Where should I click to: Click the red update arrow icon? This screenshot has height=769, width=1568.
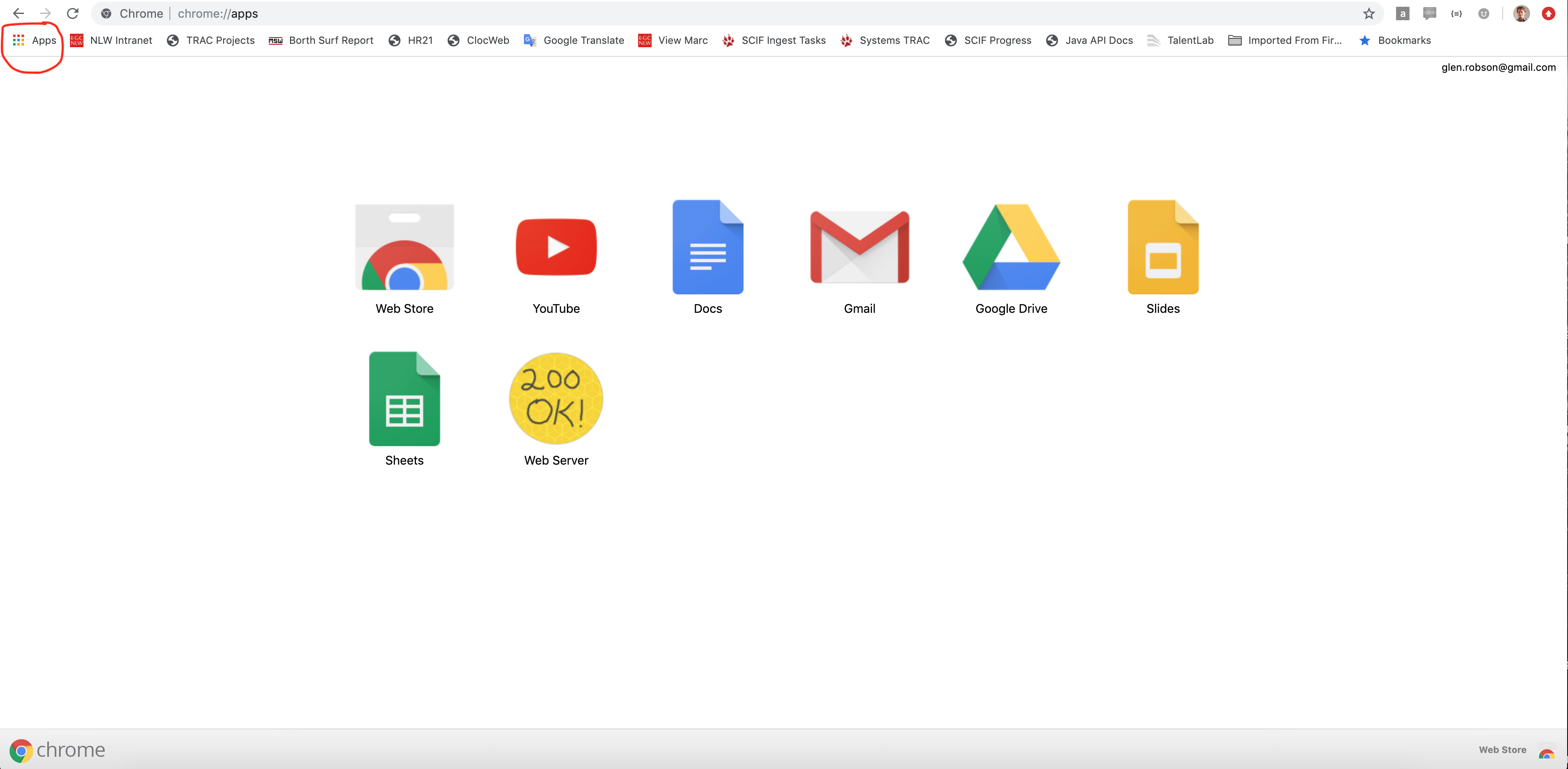pos(1549,13)
